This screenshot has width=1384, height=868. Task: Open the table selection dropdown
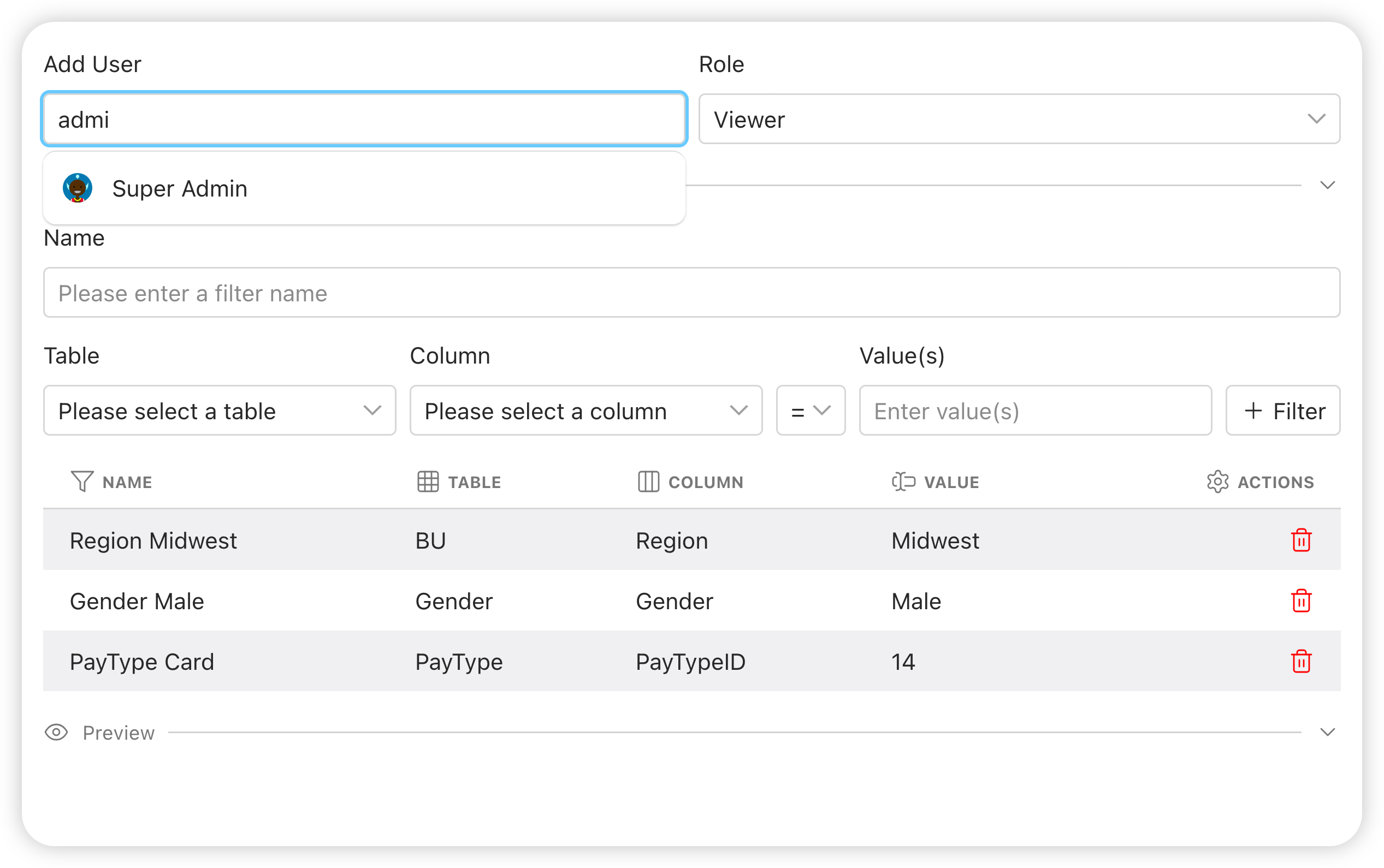tap(220, 411)
